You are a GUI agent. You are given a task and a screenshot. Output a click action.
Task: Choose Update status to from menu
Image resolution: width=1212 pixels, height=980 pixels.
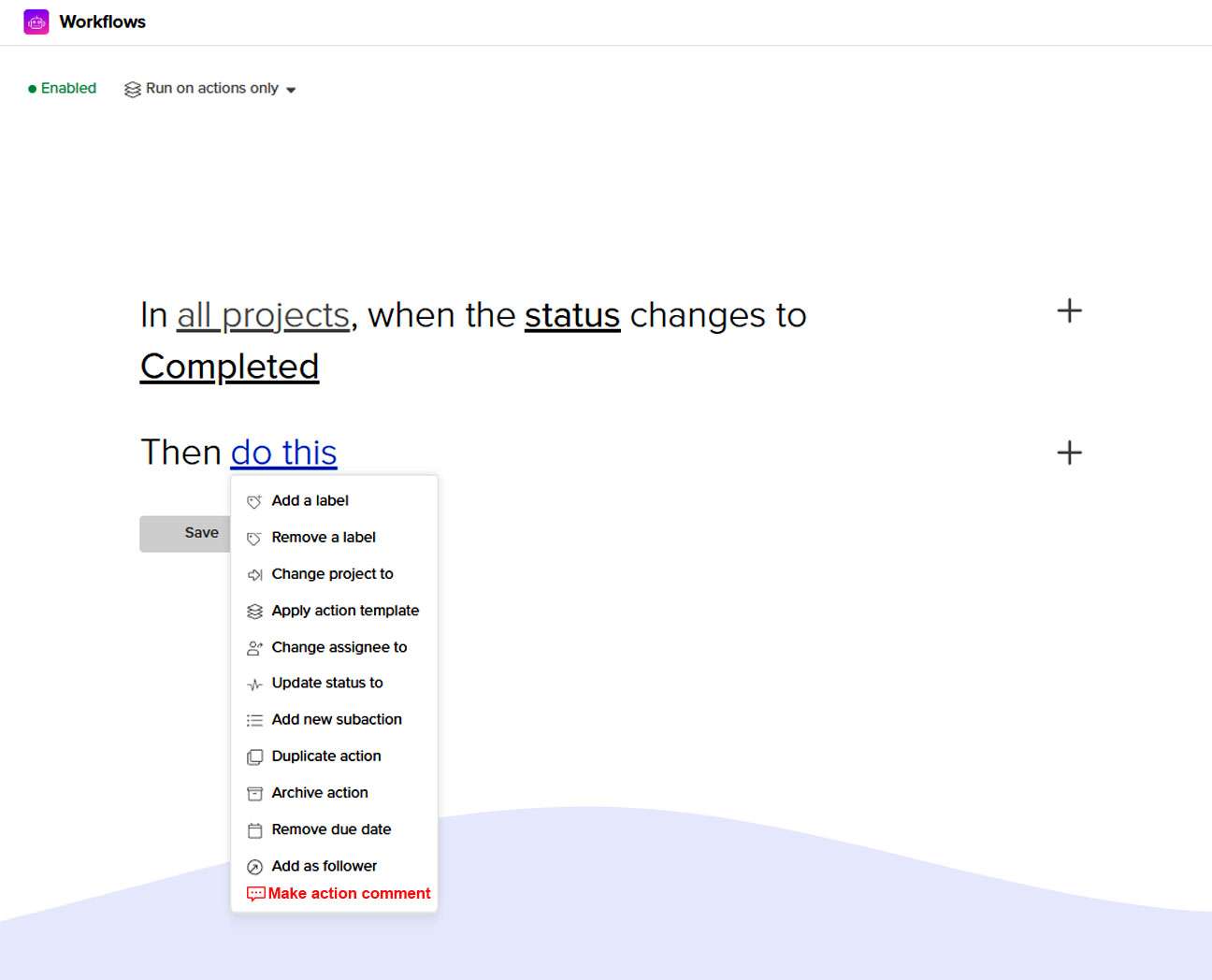[327, 683]
